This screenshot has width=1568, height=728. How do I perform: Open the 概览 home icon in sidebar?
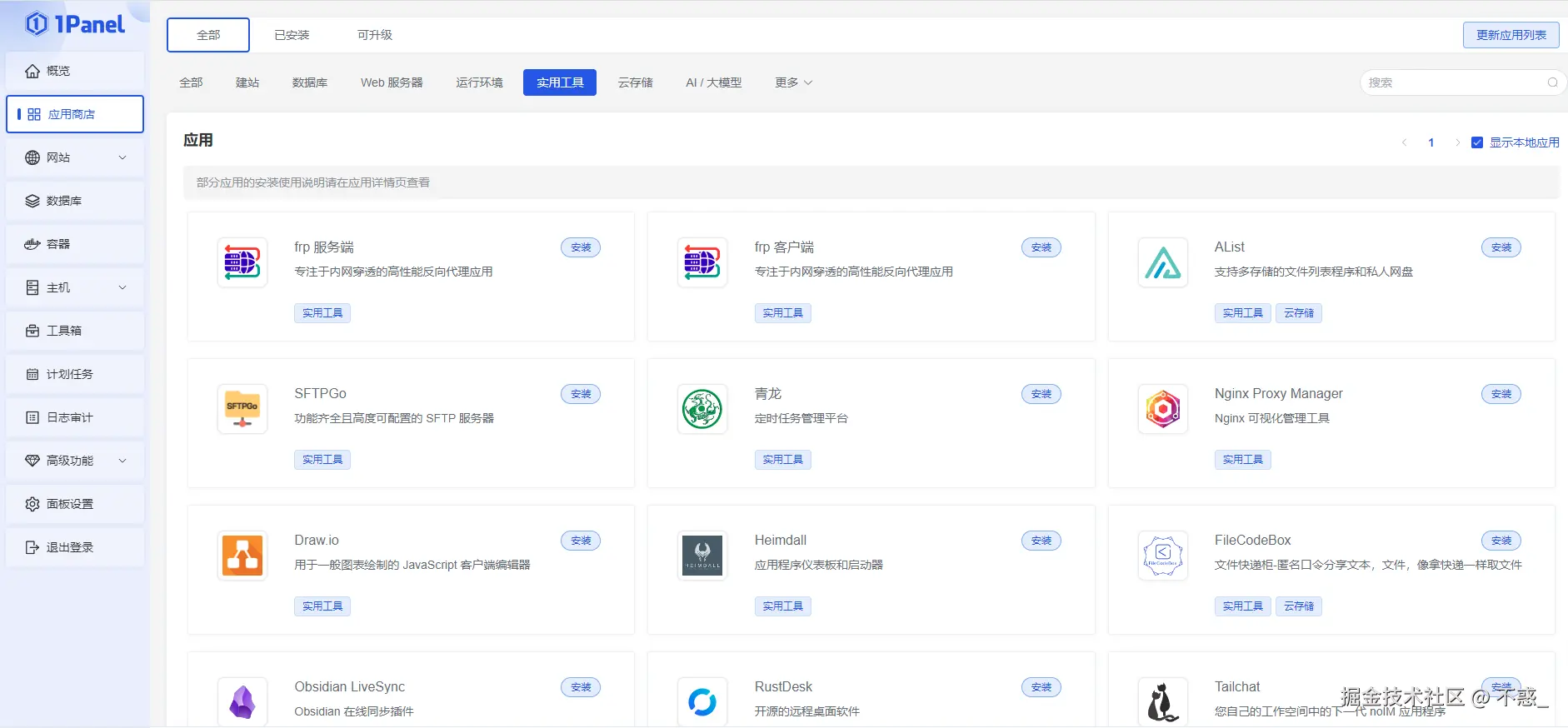coord(32,71)
